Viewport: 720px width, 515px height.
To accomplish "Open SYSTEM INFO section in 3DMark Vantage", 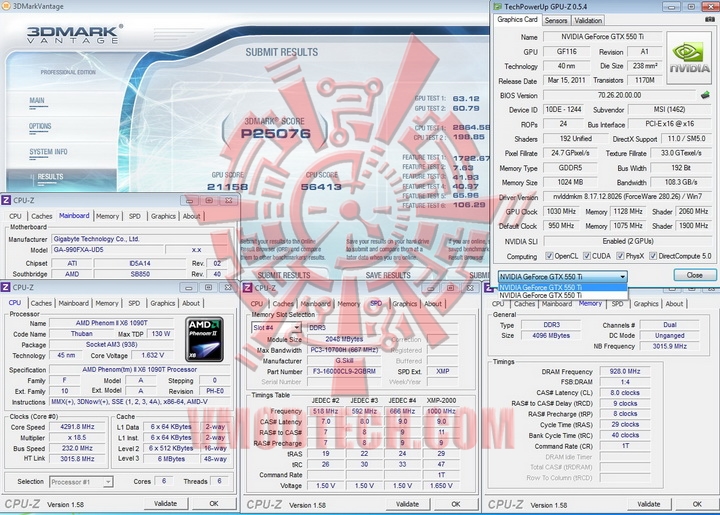I will pyautogui.click(x=48, y=152).
